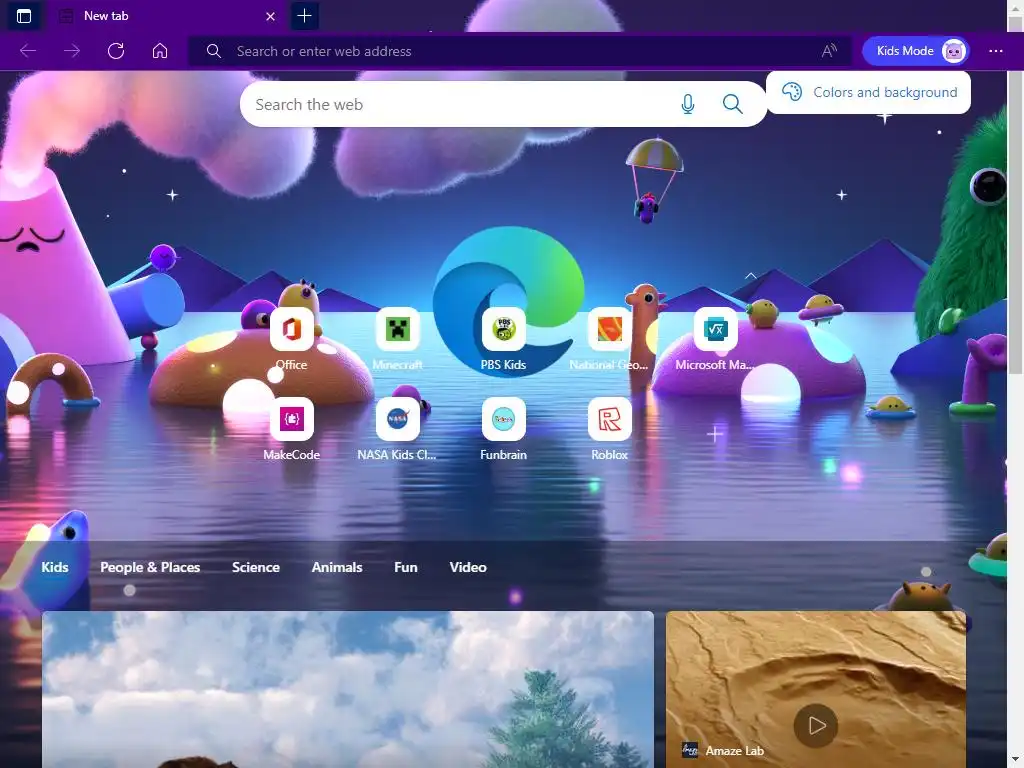Image resolution: width=1024 pixels, height=768 pixels.
Task: Refresh the current page
Action: click(x=116, y=51)
